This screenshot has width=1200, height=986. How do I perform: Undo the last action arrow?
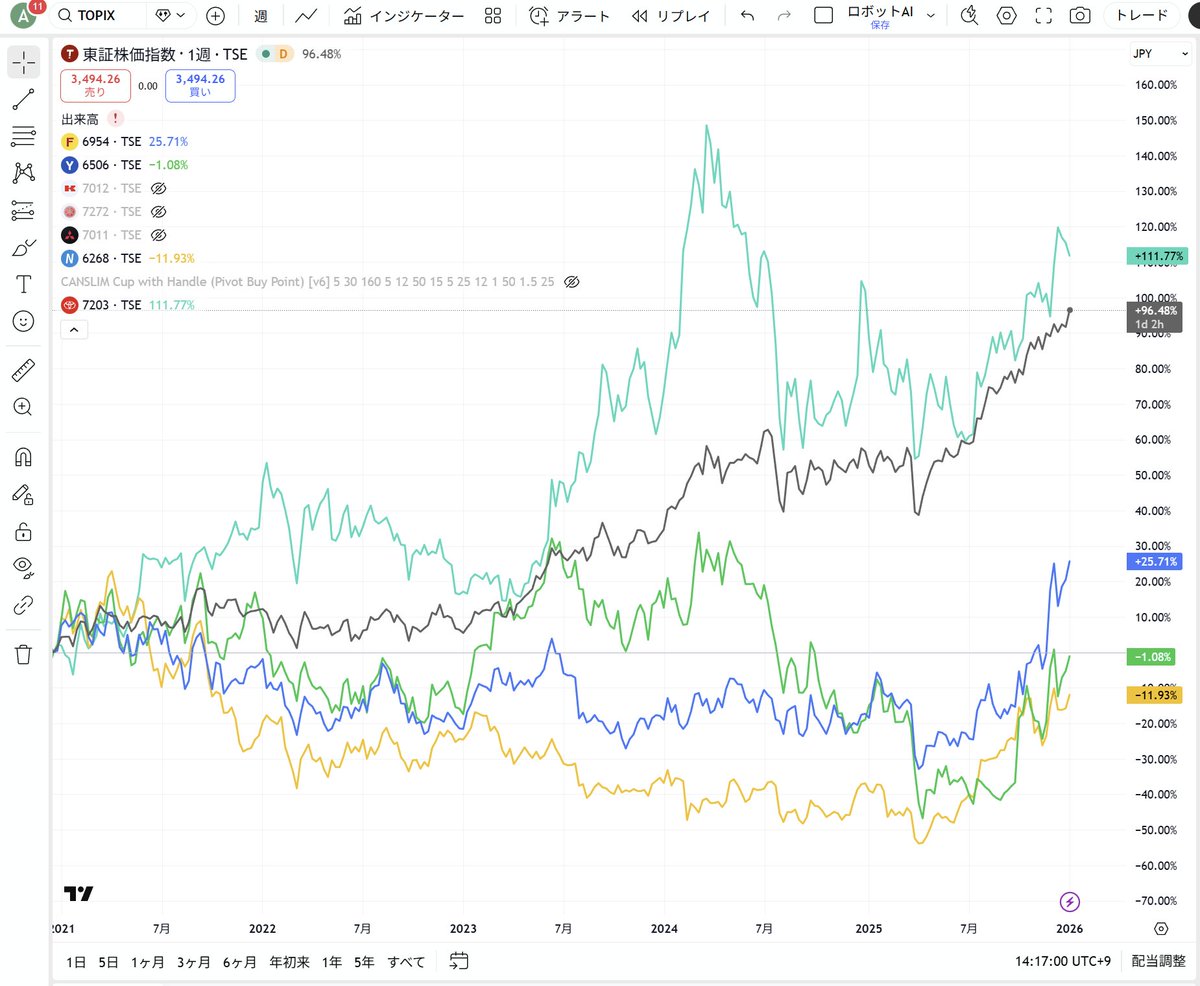coord(748,16)
